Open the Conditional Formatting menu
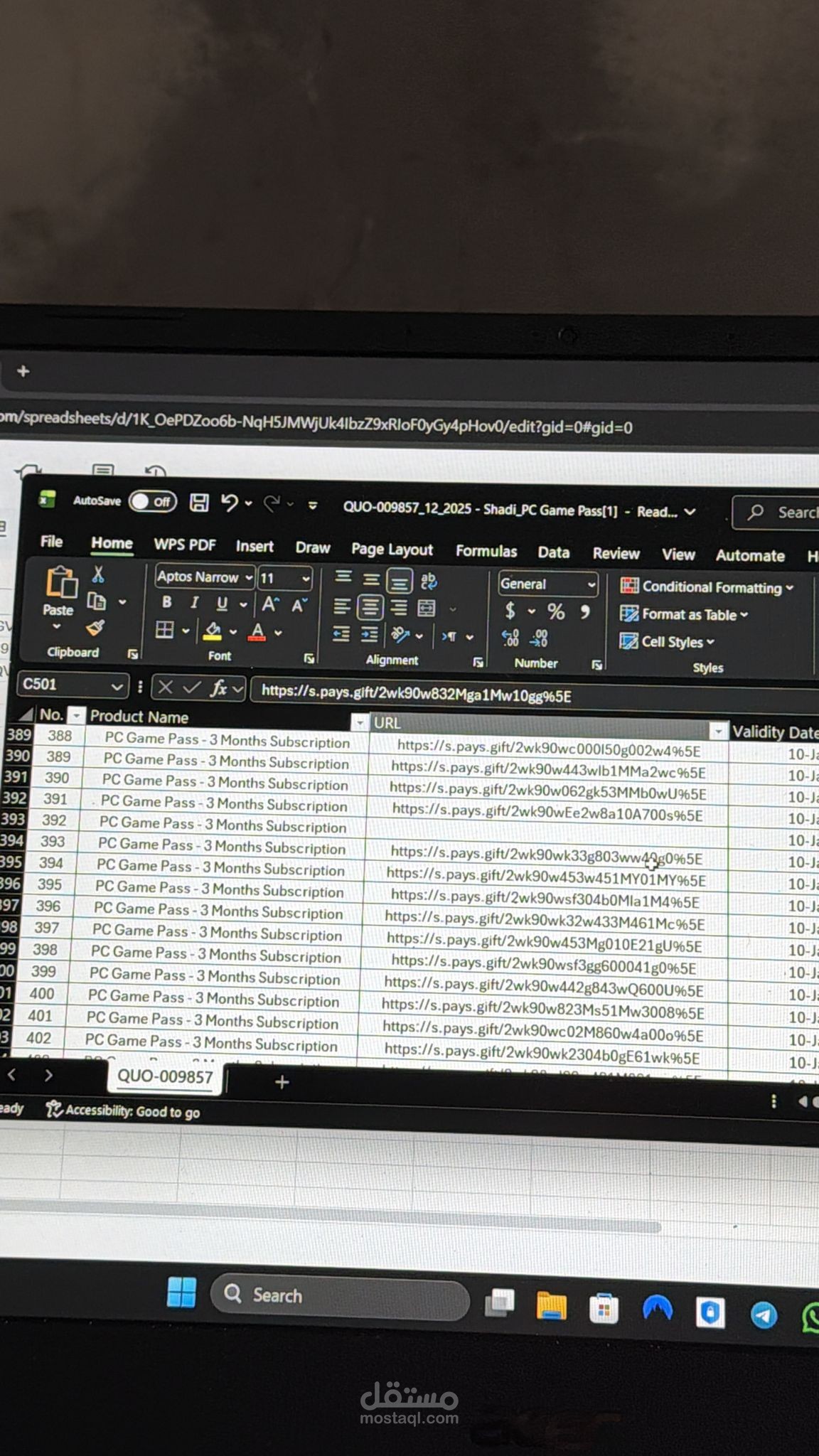 (x=707, y=587)
